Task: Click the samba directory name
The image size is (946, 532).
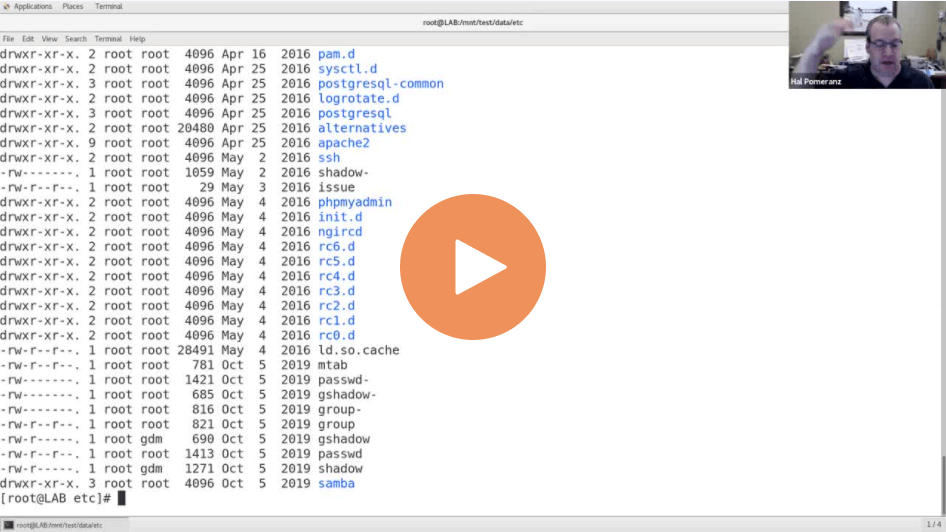Action: click(336, 483)
